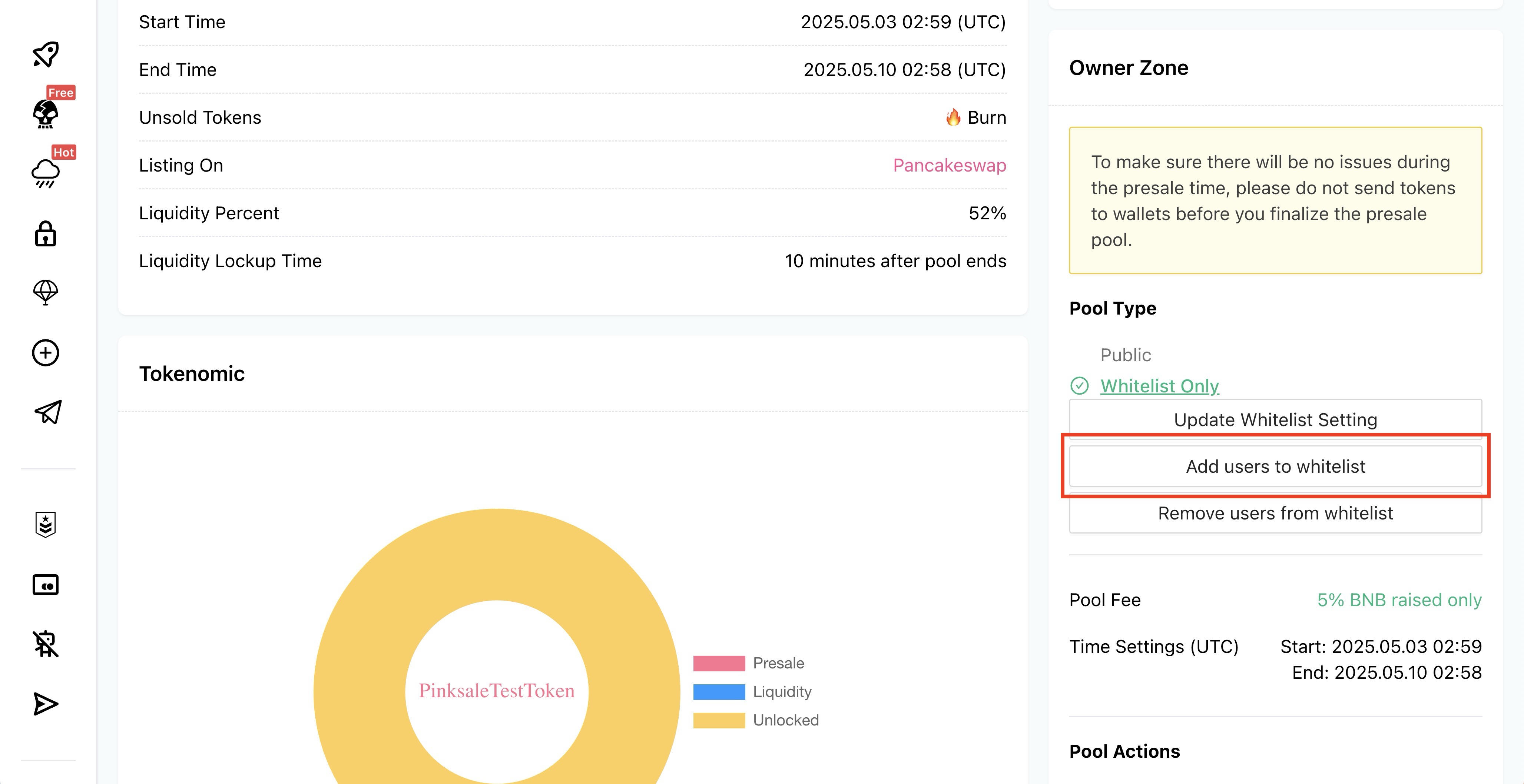Screen dimensions: 1524x784
Task: Click the End Time value 2025.05.10 02:58 (UTC)
Action: click(x=905, y=70)
